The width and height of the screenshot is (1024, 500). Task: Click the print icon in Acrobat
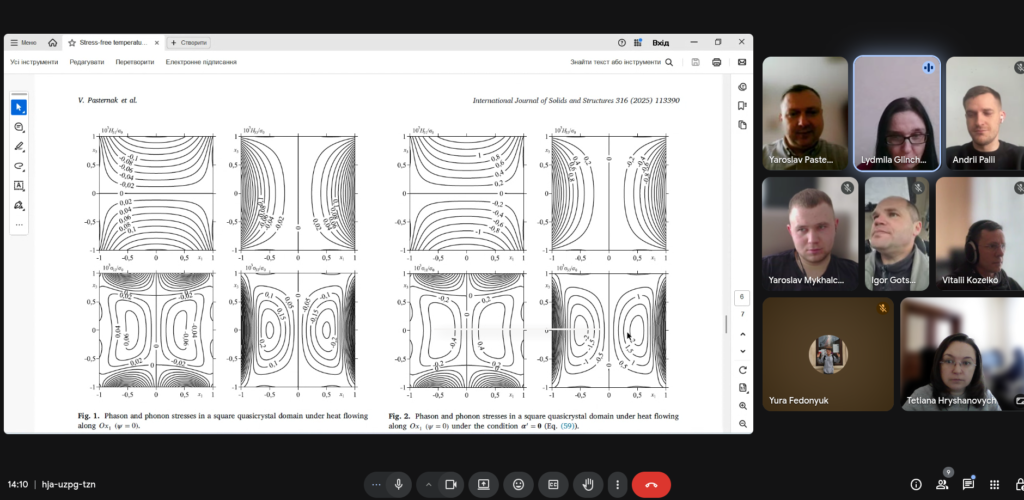point(718,62)
